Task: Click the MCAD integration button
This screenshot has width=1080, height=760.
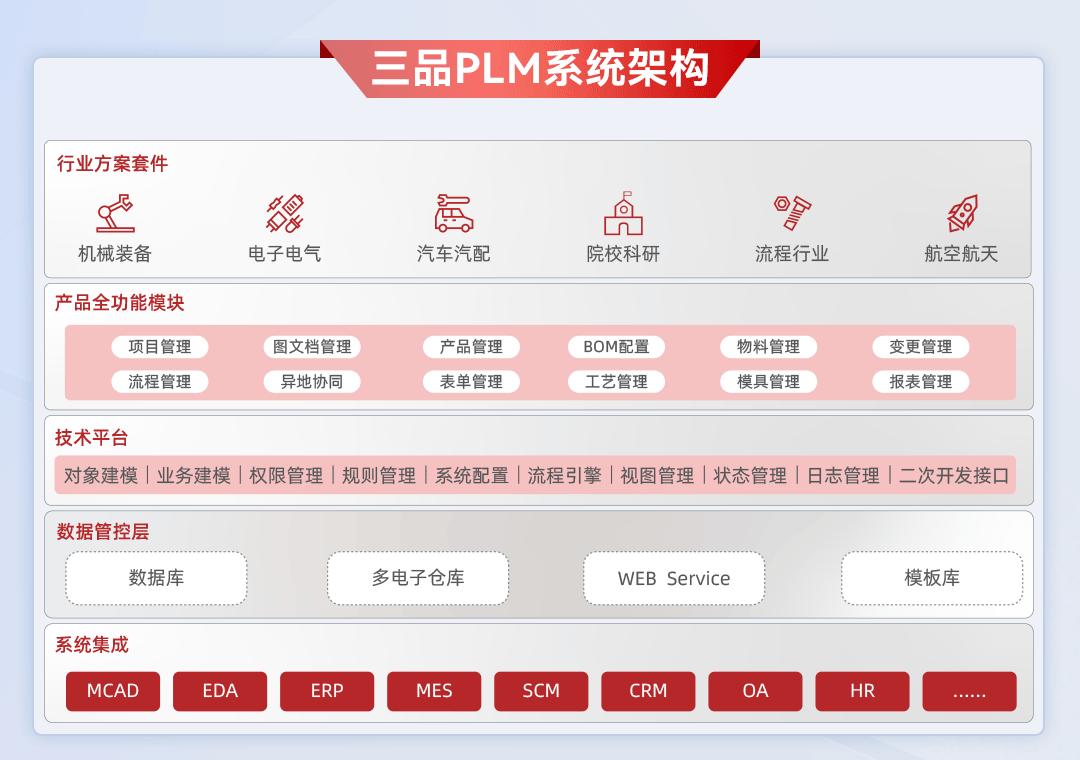Action: [x=112, y=691]
